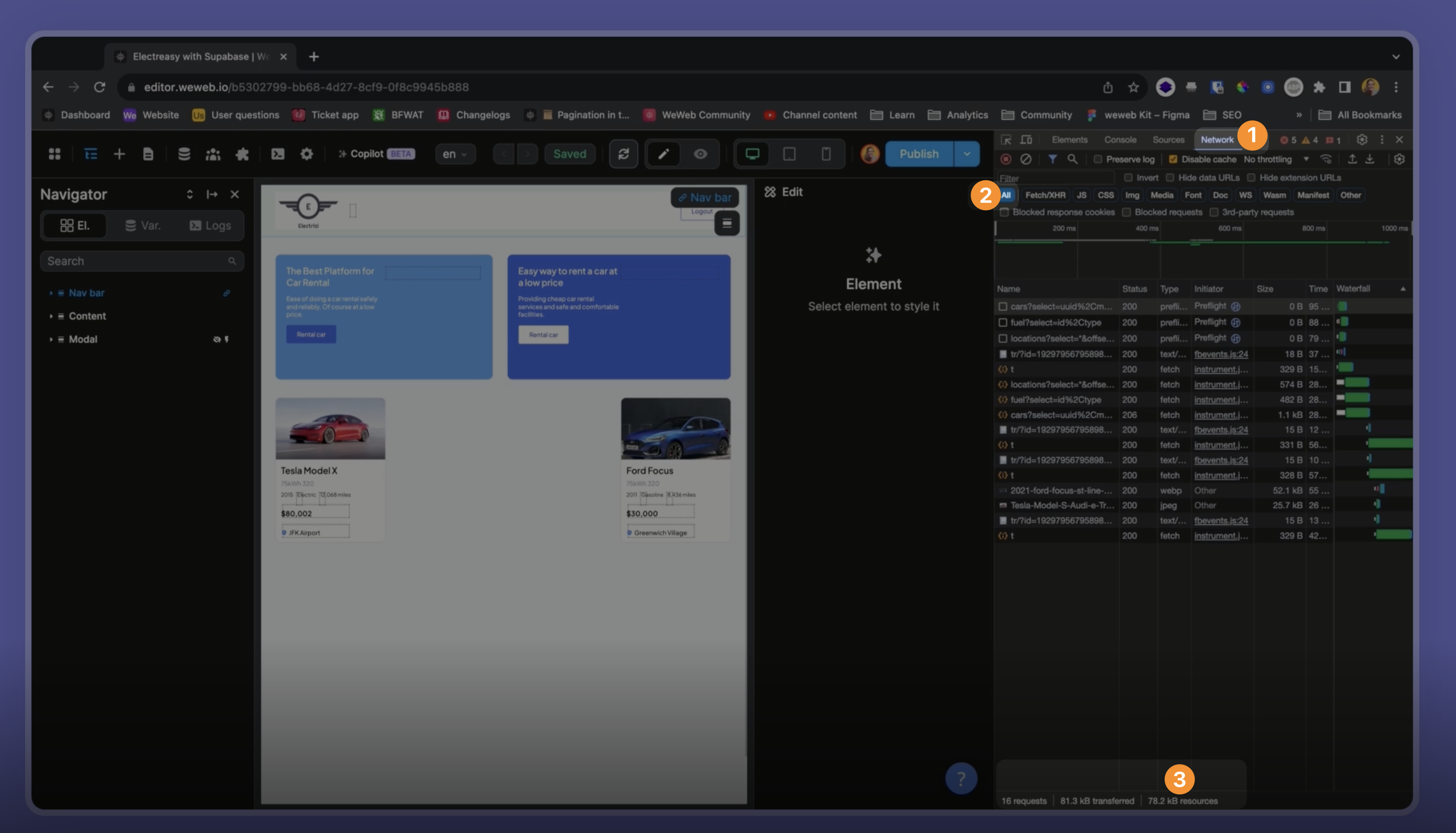The width and height of the screenshot is (1456, 833).
Task: Enable Blocked response cookies filter
Action: (x=1005, y=212)
